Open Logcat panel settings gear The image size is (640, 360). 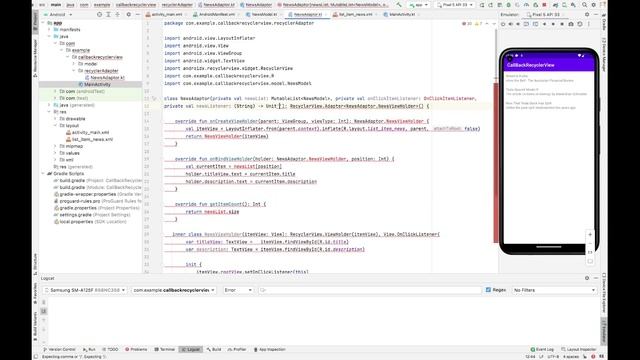coord(587,278)
